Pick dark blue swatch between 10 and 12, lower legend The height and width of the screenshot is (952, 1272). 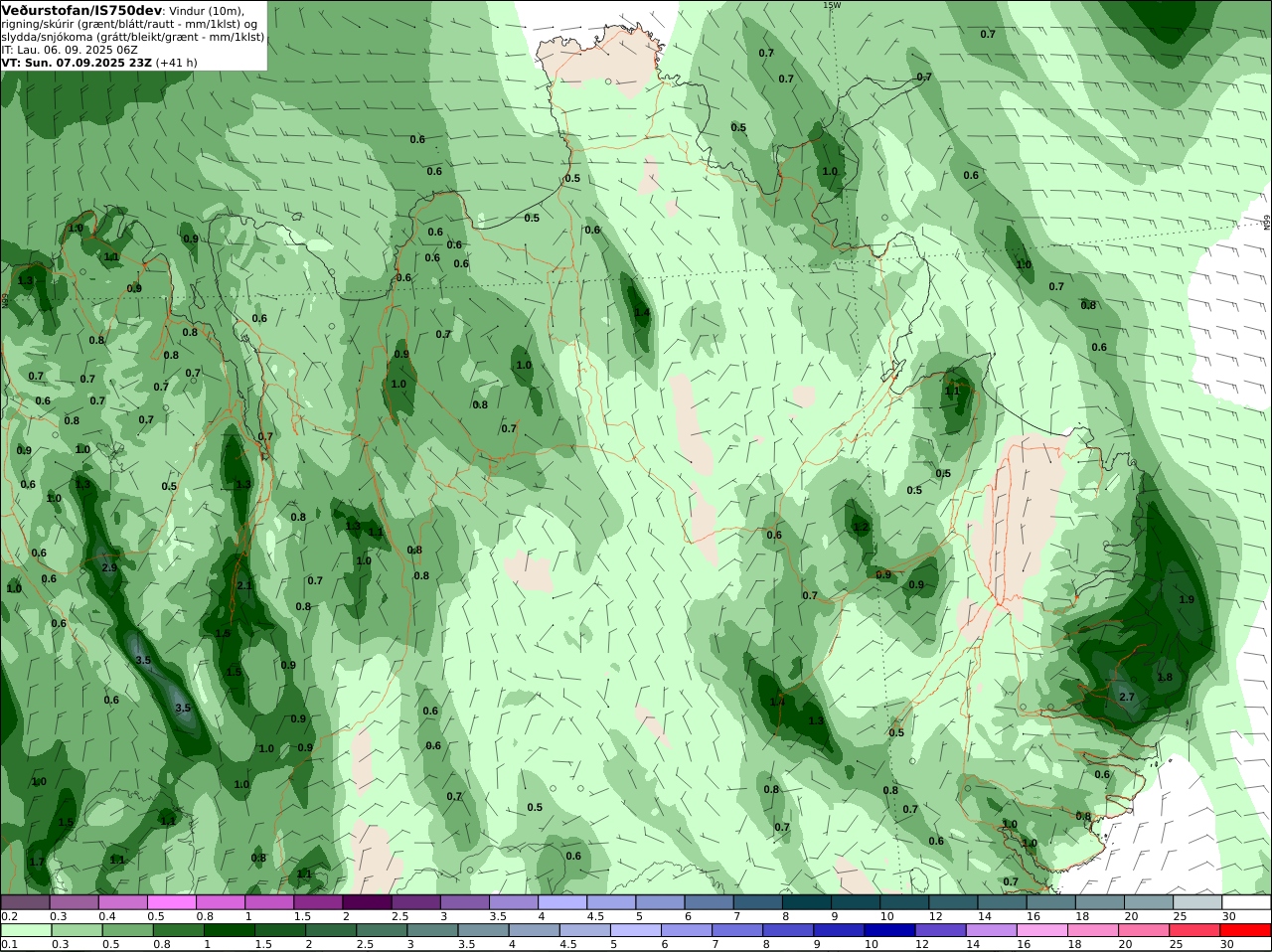coord(887,930)
